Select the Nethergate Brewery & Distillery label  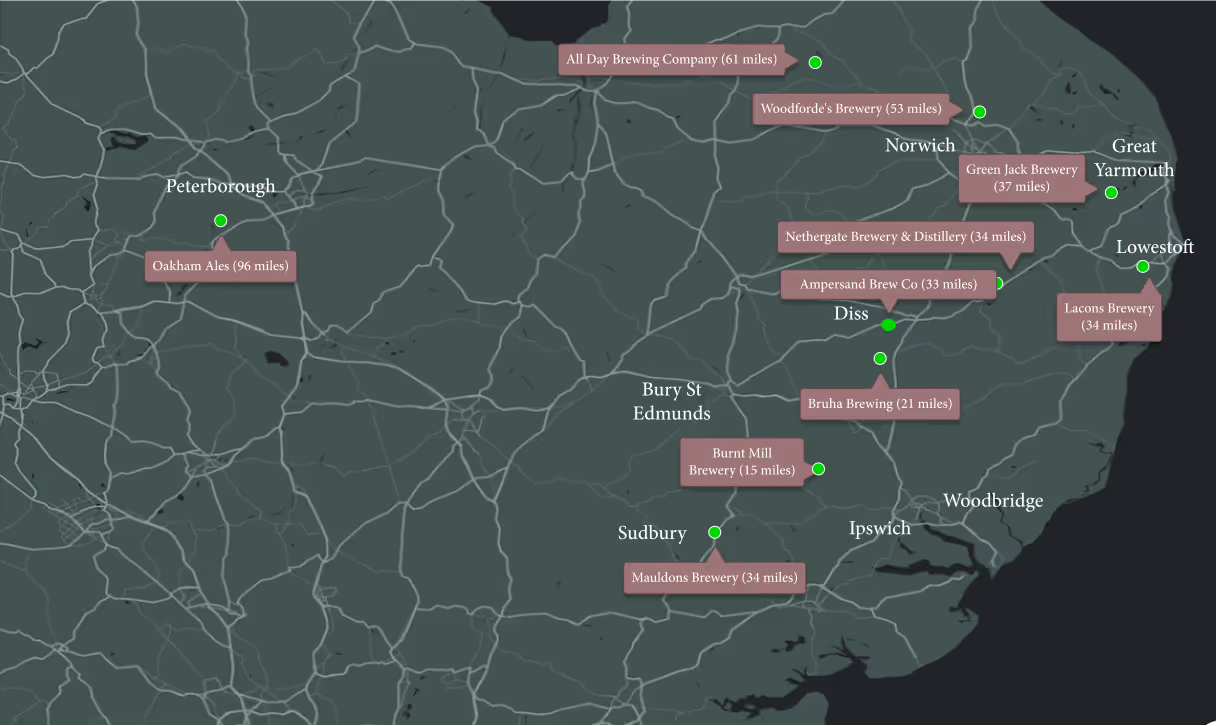coord(905,237)
